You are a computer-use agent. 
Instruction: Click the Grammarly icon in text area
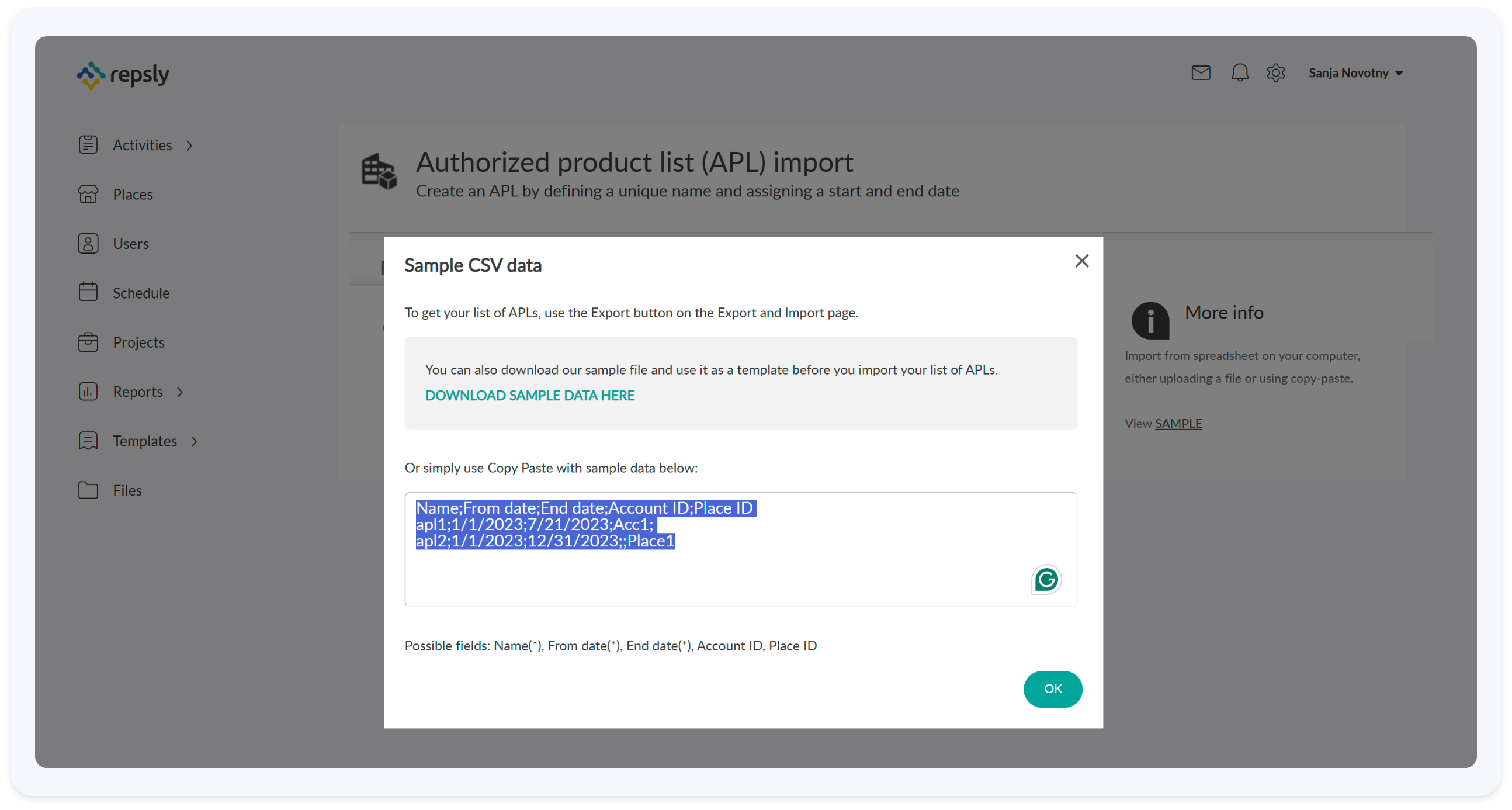tap(1046, 580)
